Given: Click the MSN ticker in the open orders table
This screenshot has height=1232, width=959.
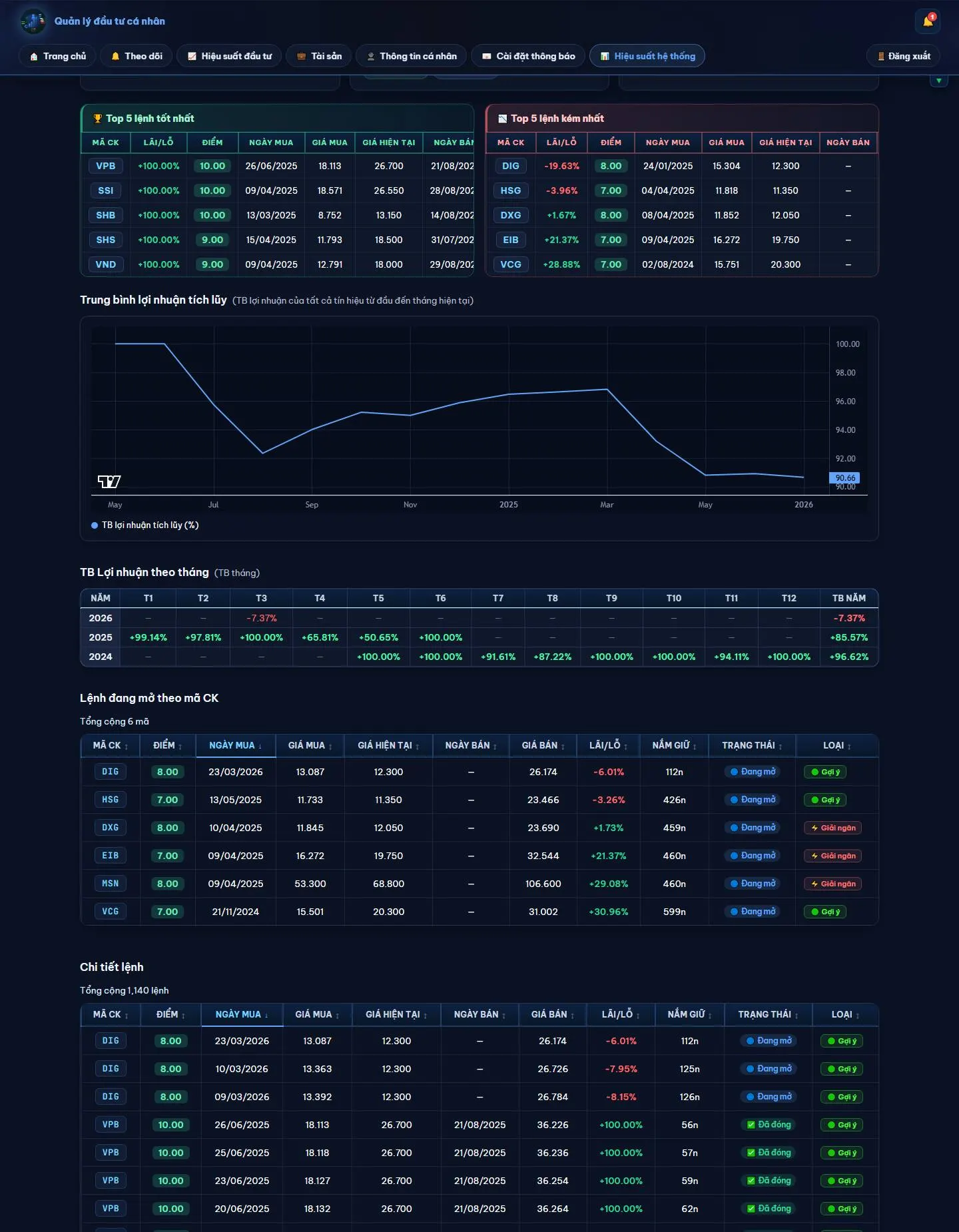Looking at the screenshot, I should [x=110, y=884].
